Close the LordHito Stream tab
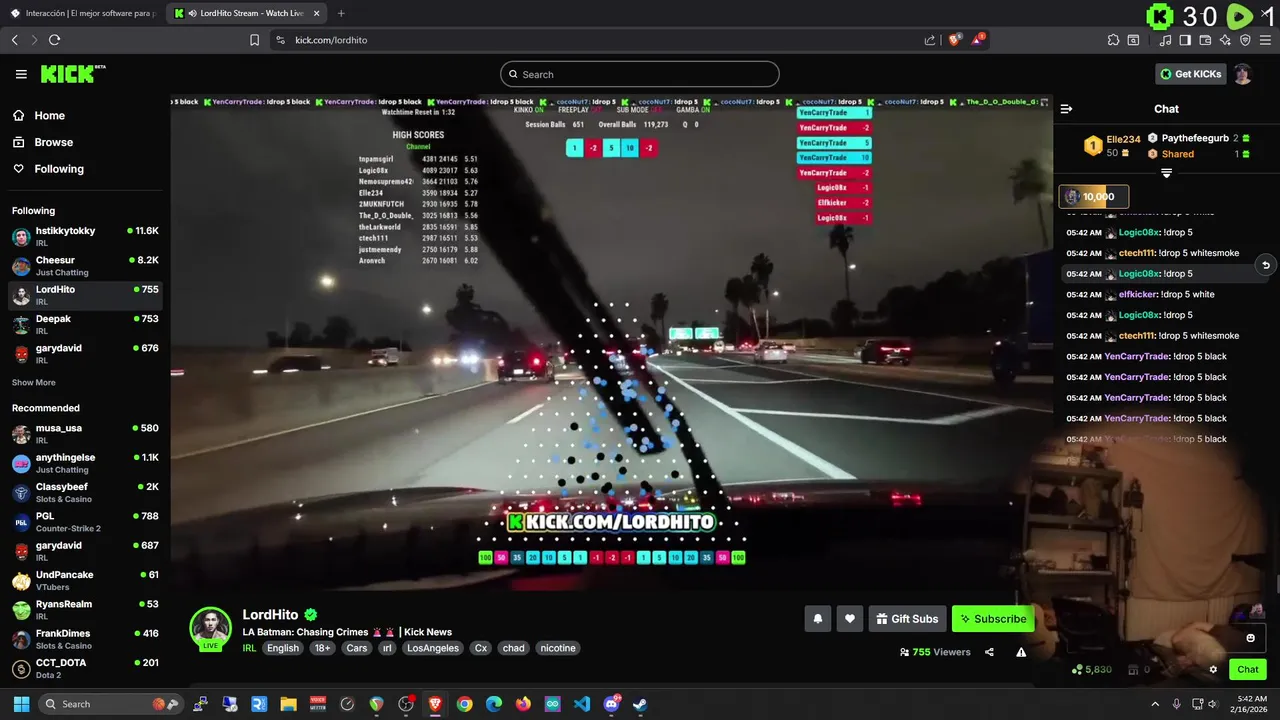This screenshot has height=720, width=1280. [317, 13]
